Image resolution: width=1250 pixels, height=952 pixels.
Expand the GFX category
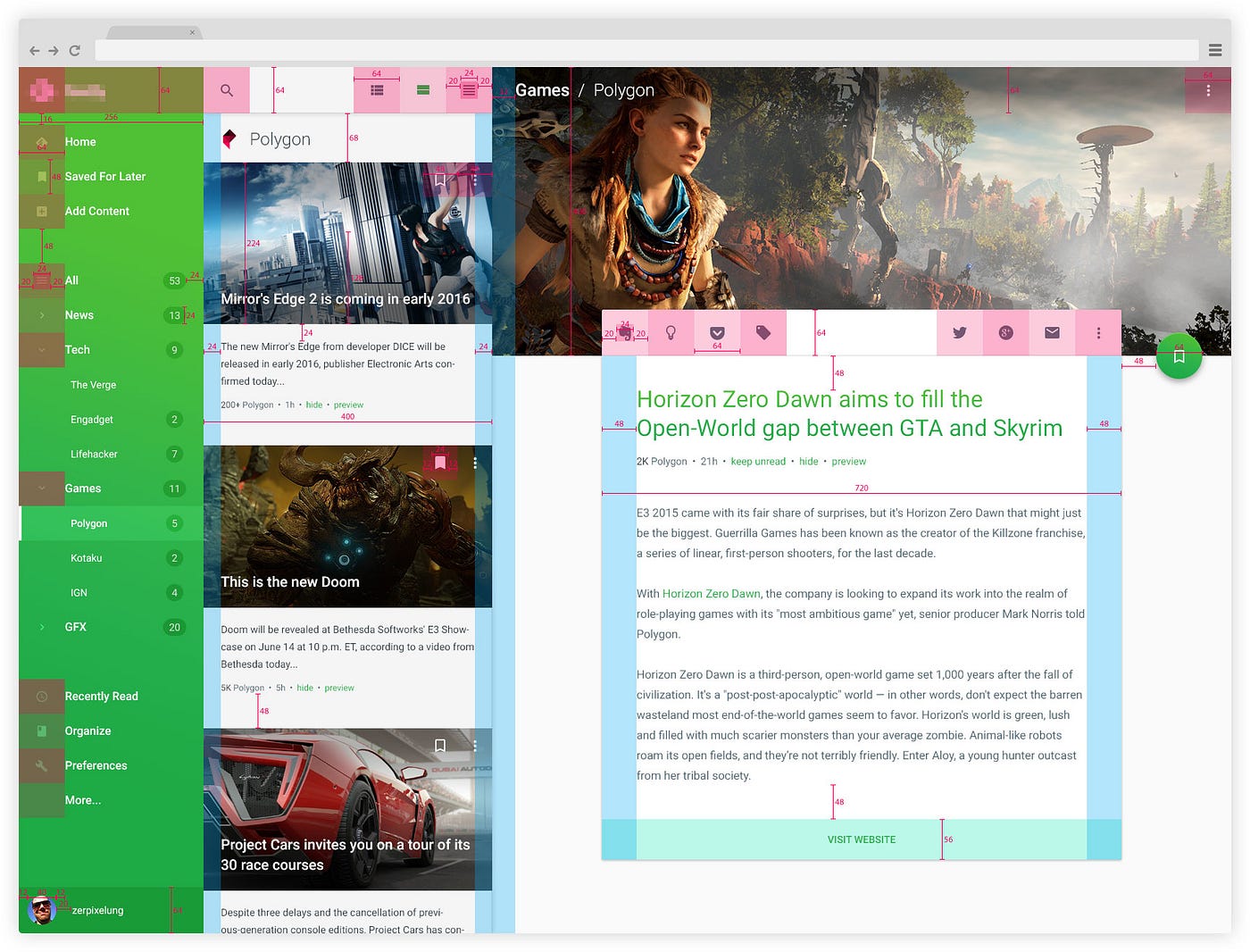[41, 627]
